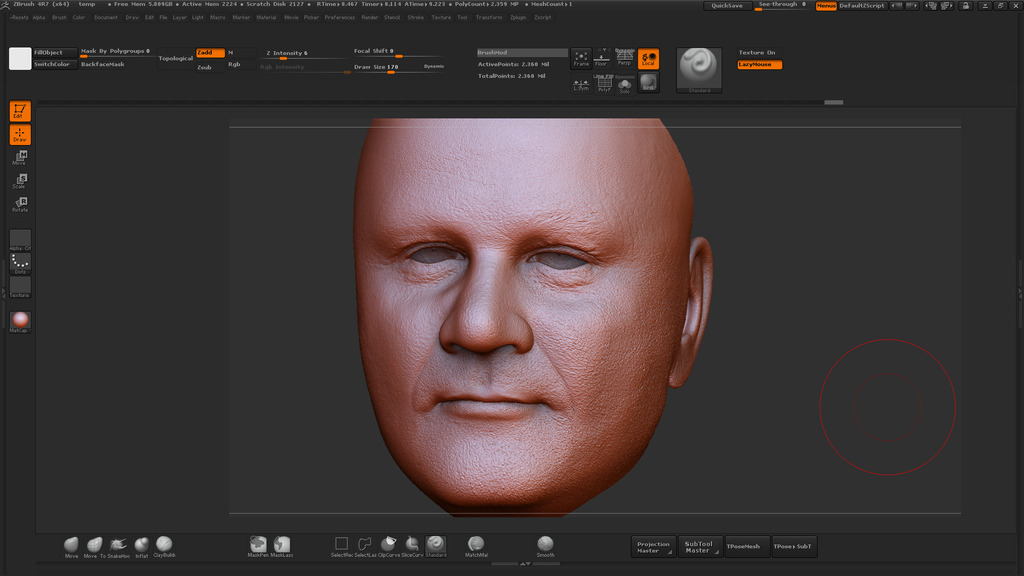Toggle BackfaceMask option
1024x576 pixels.
[x=103, y=65]
